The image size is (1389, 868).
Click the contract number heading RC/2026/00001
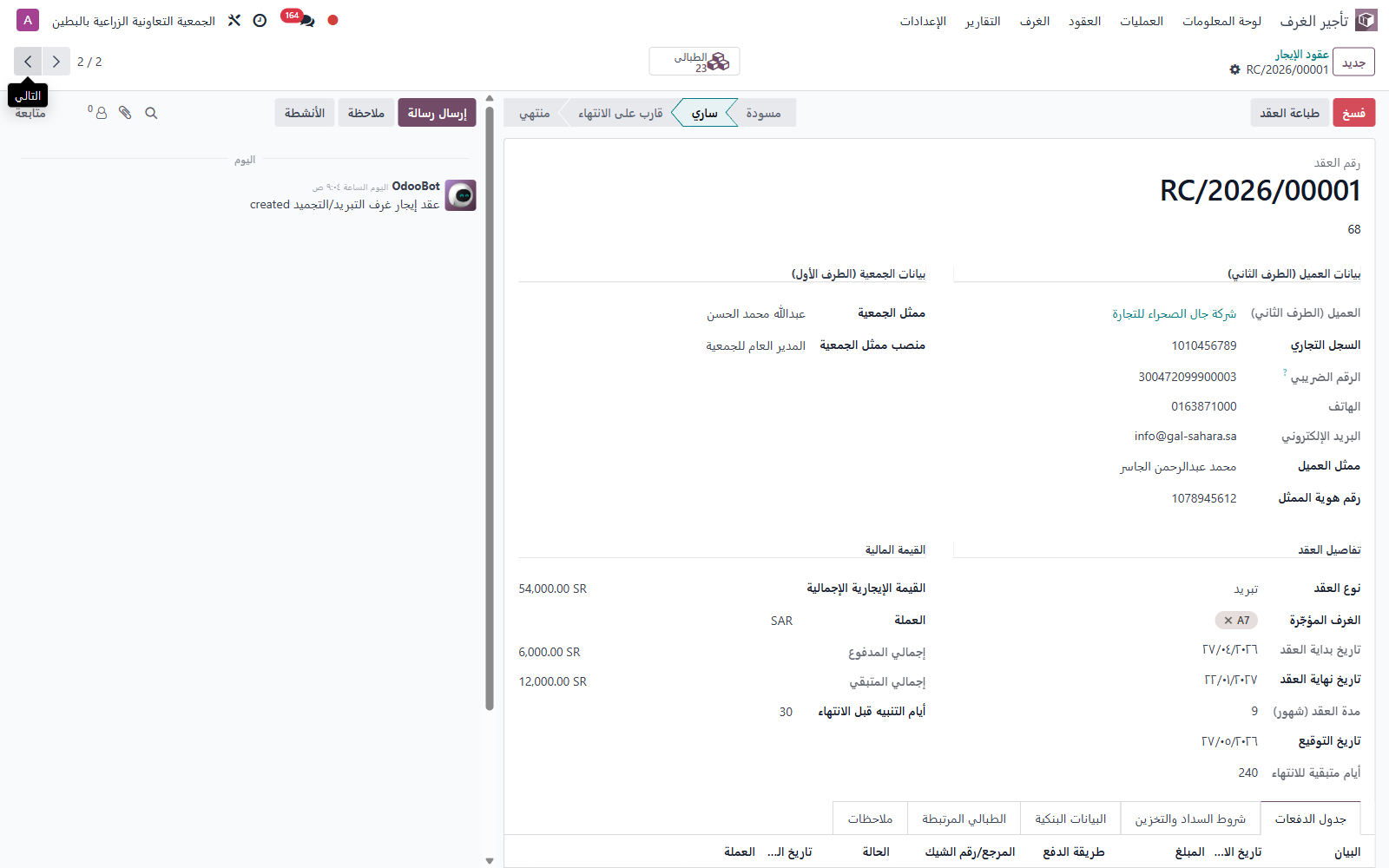pos(1260,191)
